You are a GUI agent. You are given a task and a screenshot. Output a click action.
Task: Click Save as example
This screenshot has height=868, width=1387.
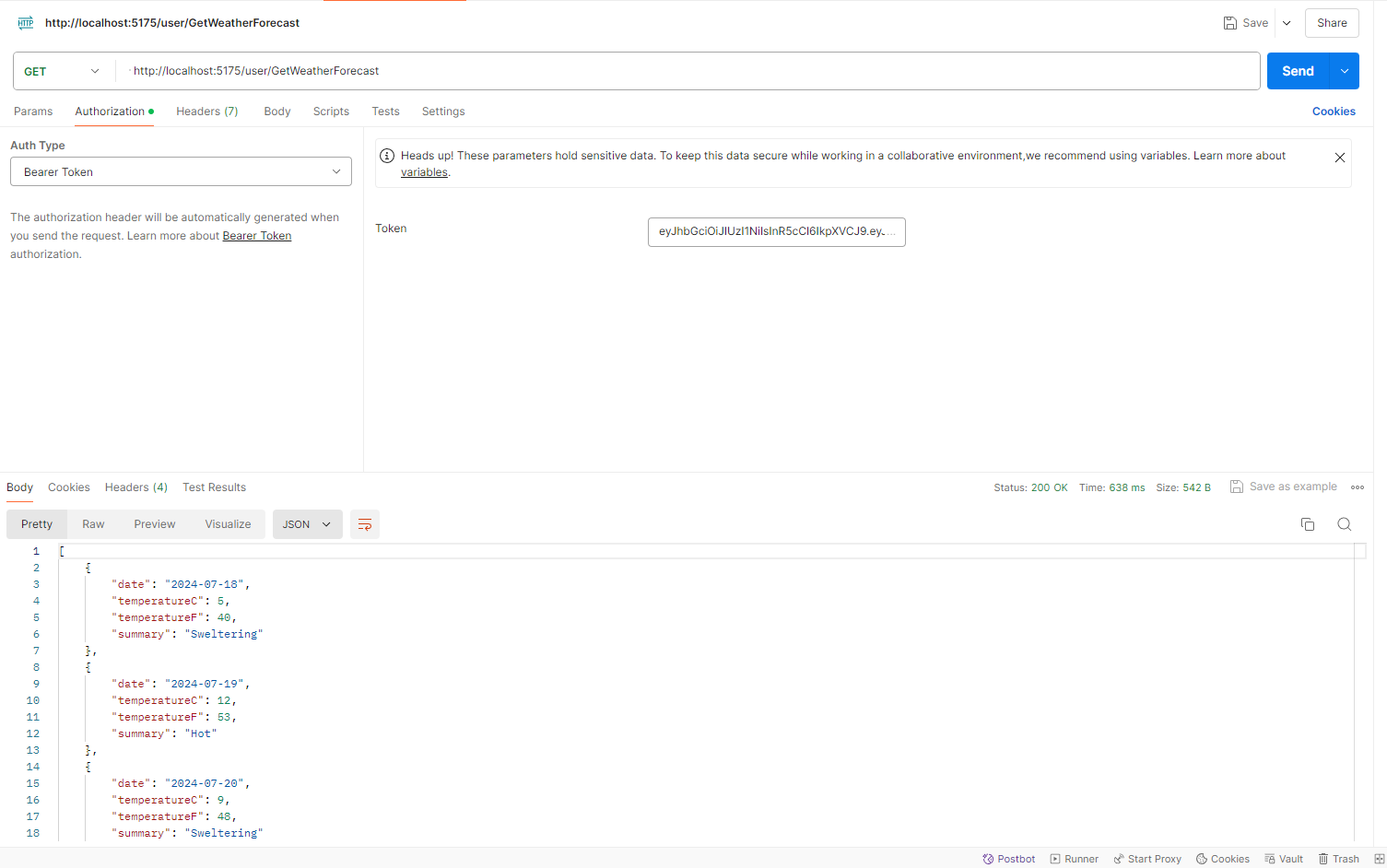pyautogui.click(x=1284, y=487)
